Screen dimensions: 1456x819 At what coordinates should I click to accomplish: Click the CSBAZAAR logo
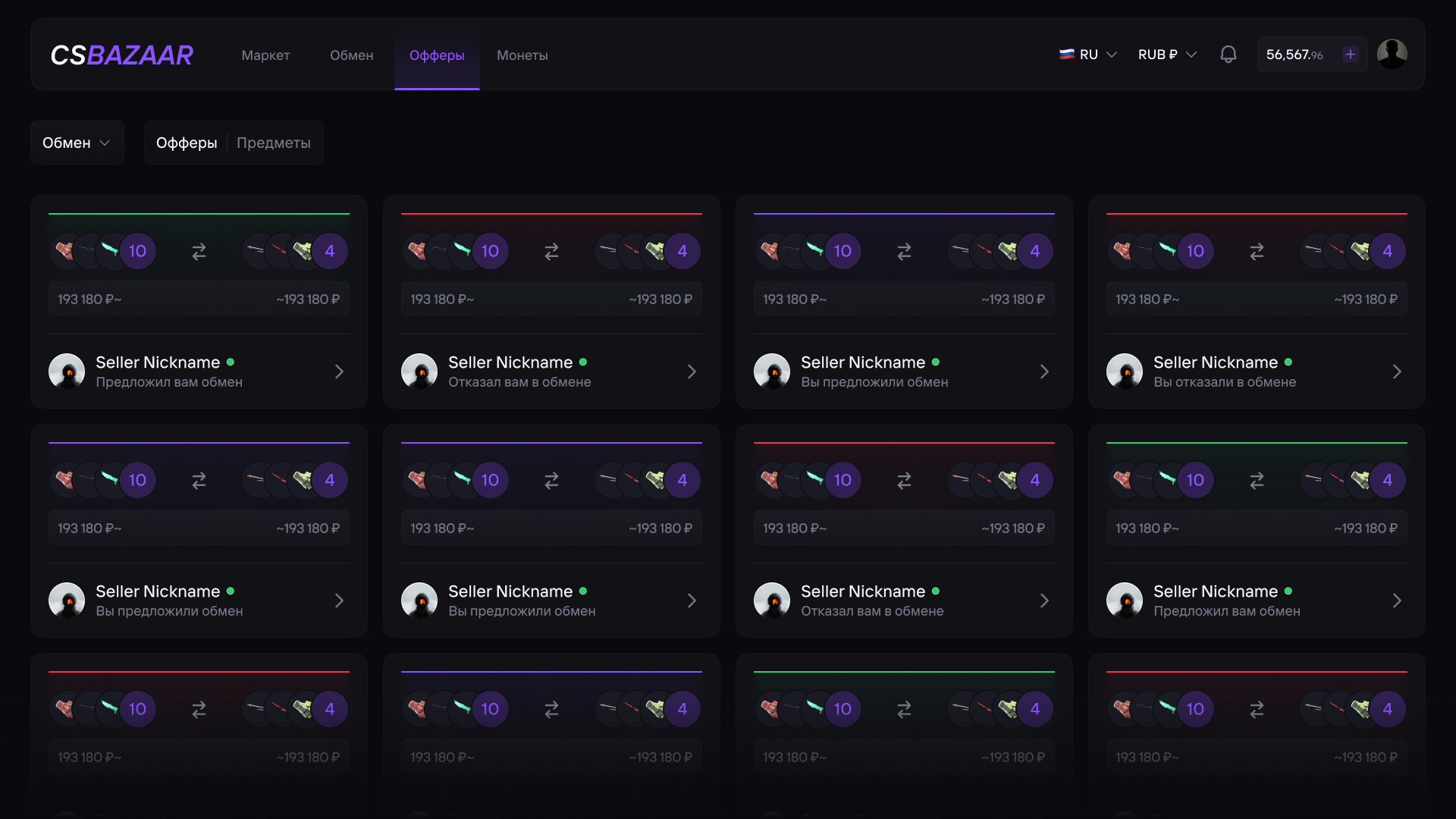[x=121, y=55]
